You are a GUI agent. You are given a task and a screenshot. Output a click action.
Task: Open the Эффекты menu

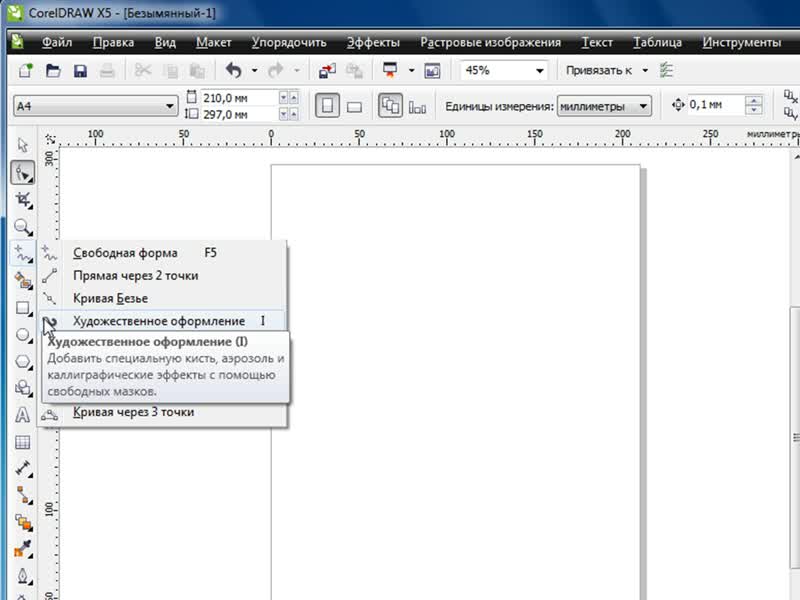[x=373, y=42]
